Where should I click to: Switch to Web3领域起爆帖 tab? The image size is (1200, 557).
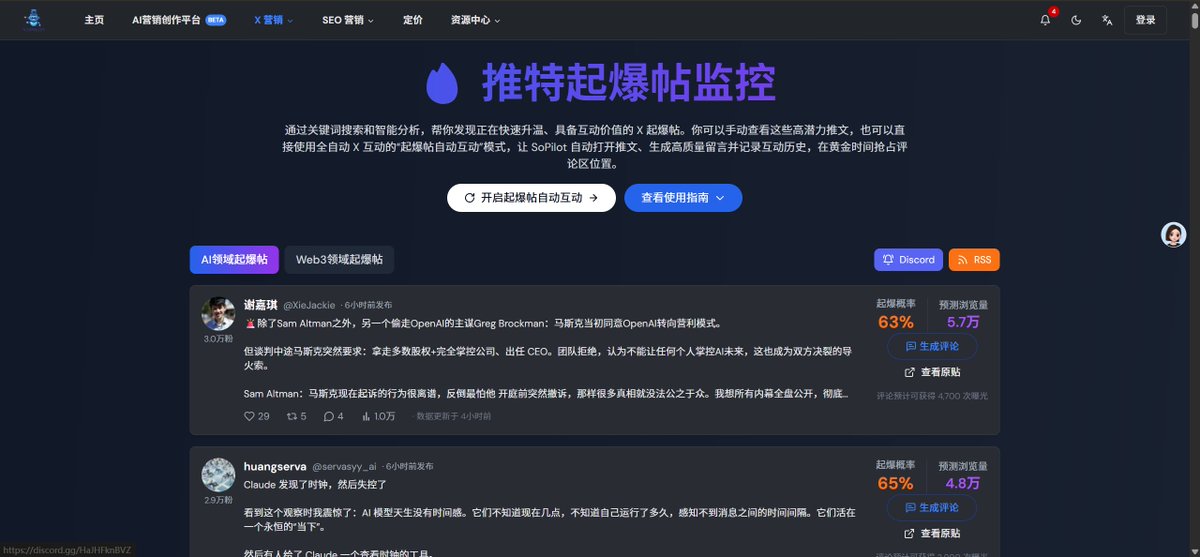[x=339, y=259]
